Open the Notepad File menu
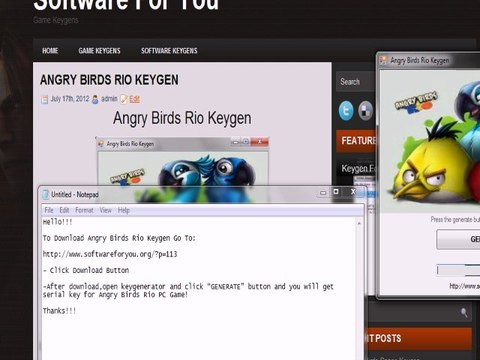Viewport: 480px width, 360px height. click(49, 210)
